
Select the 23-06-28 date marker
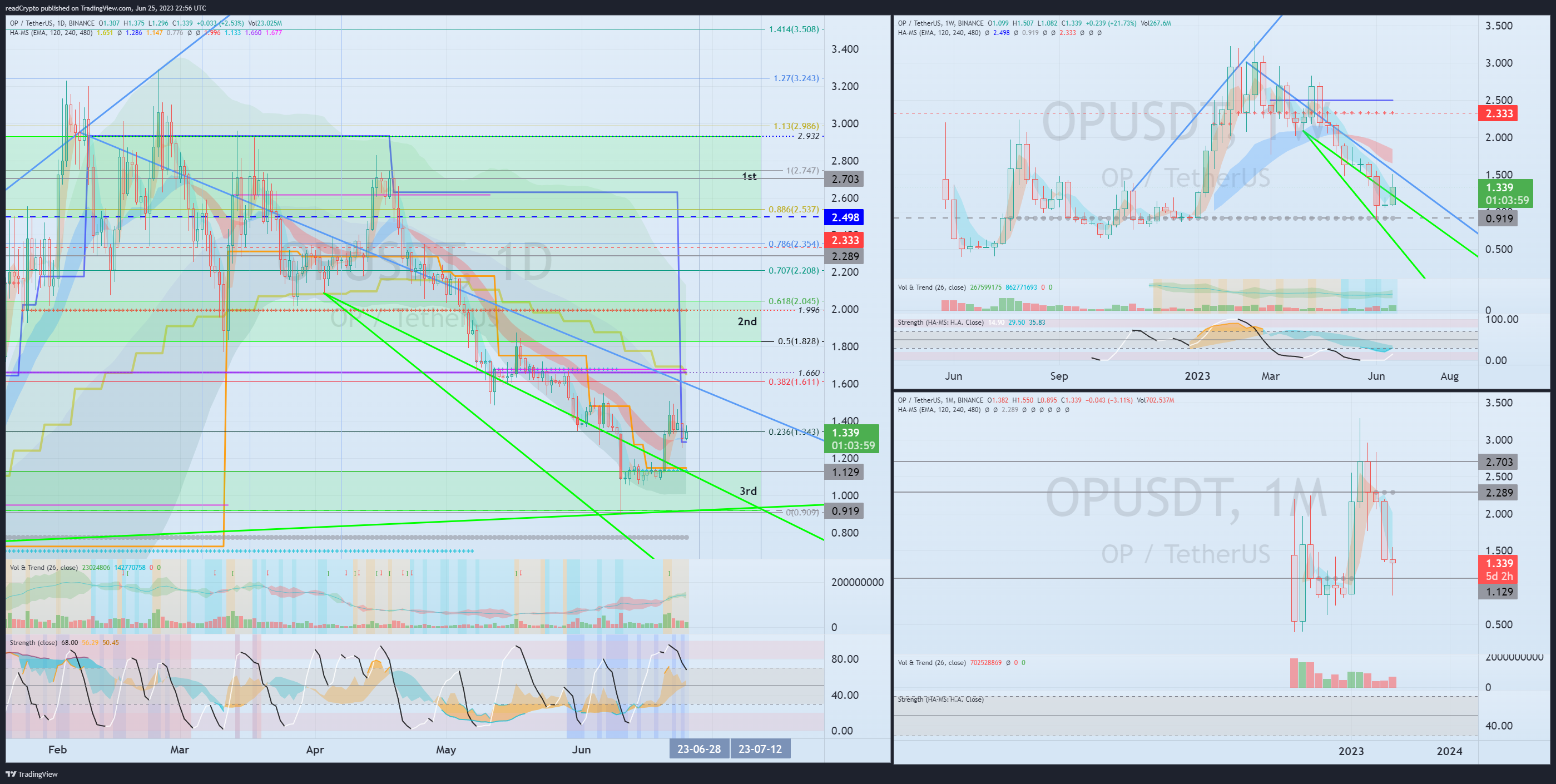pyautogui.click(x=699, y=749)
